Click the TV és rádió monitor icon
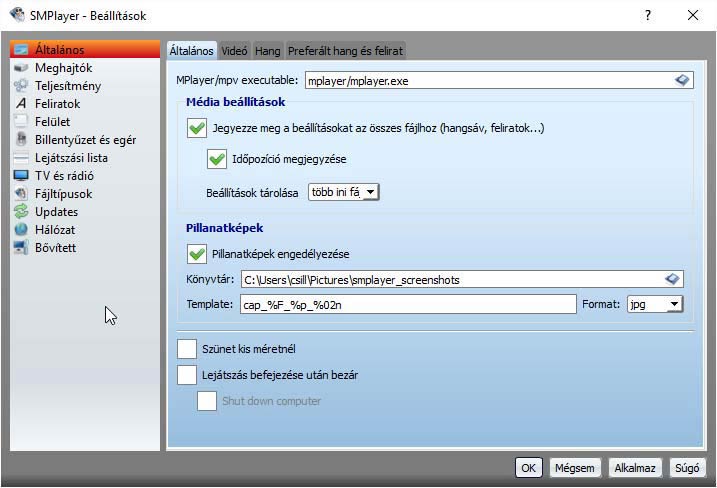This screenshot has width=717, height=488. [x=21, y=176]
